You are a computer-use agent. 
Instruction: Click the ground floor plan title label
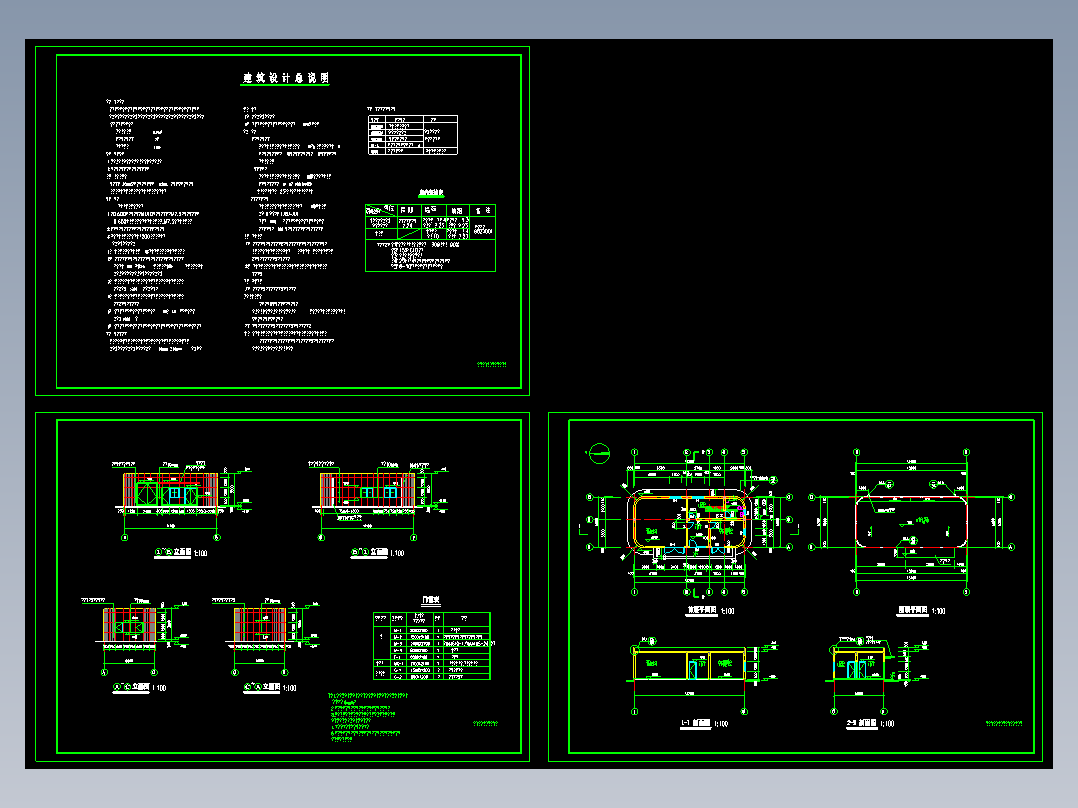point(711,611)
